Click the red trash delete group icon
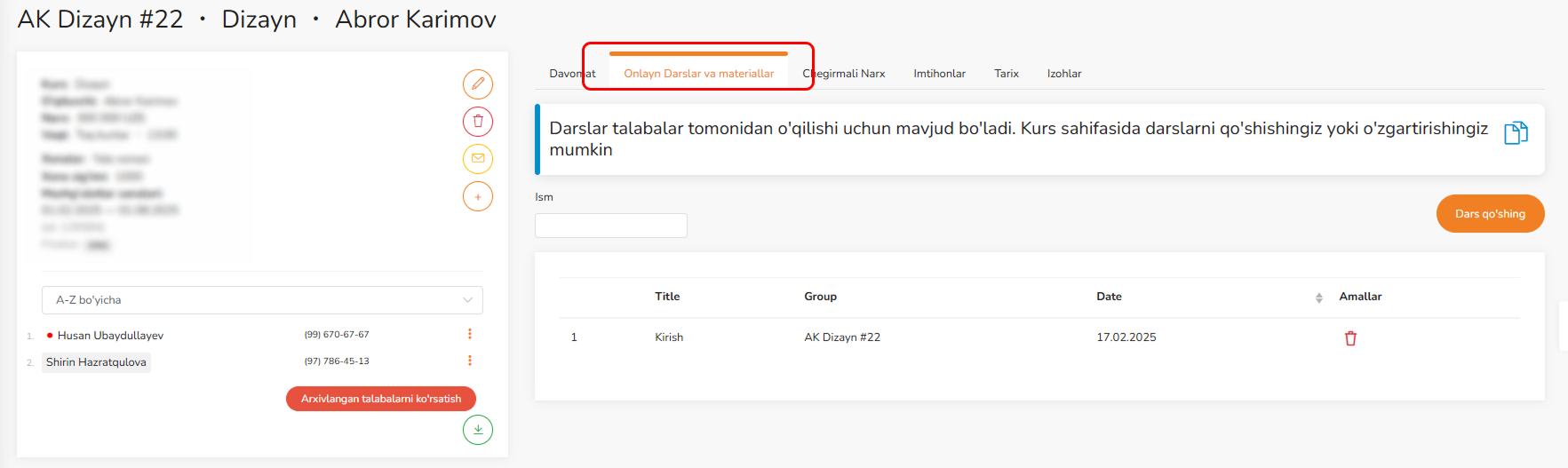Screen dimensions: 1568x468 click(477, 122)
